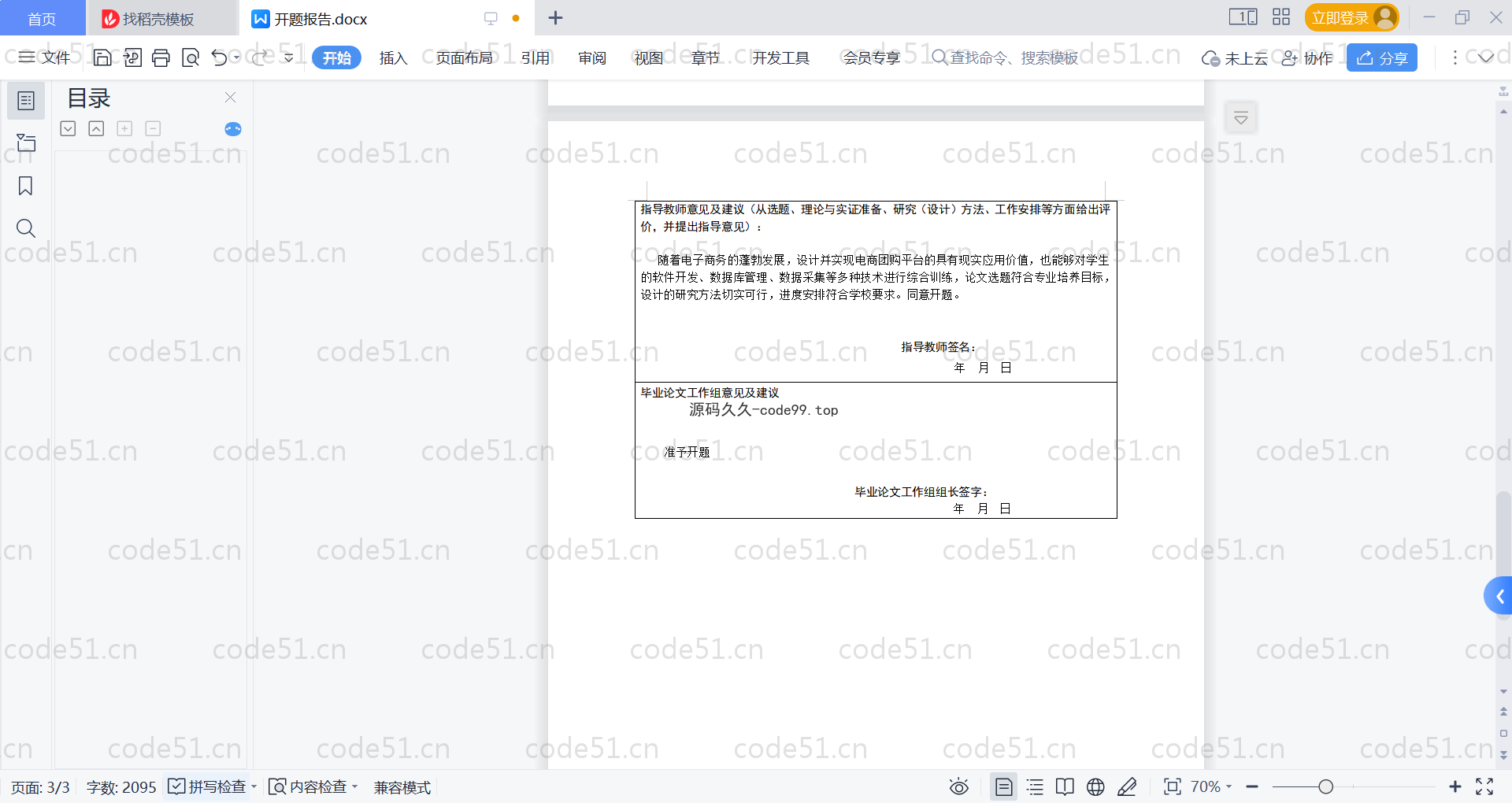Open the 审阅 ribbon tab

click(592, 57)
